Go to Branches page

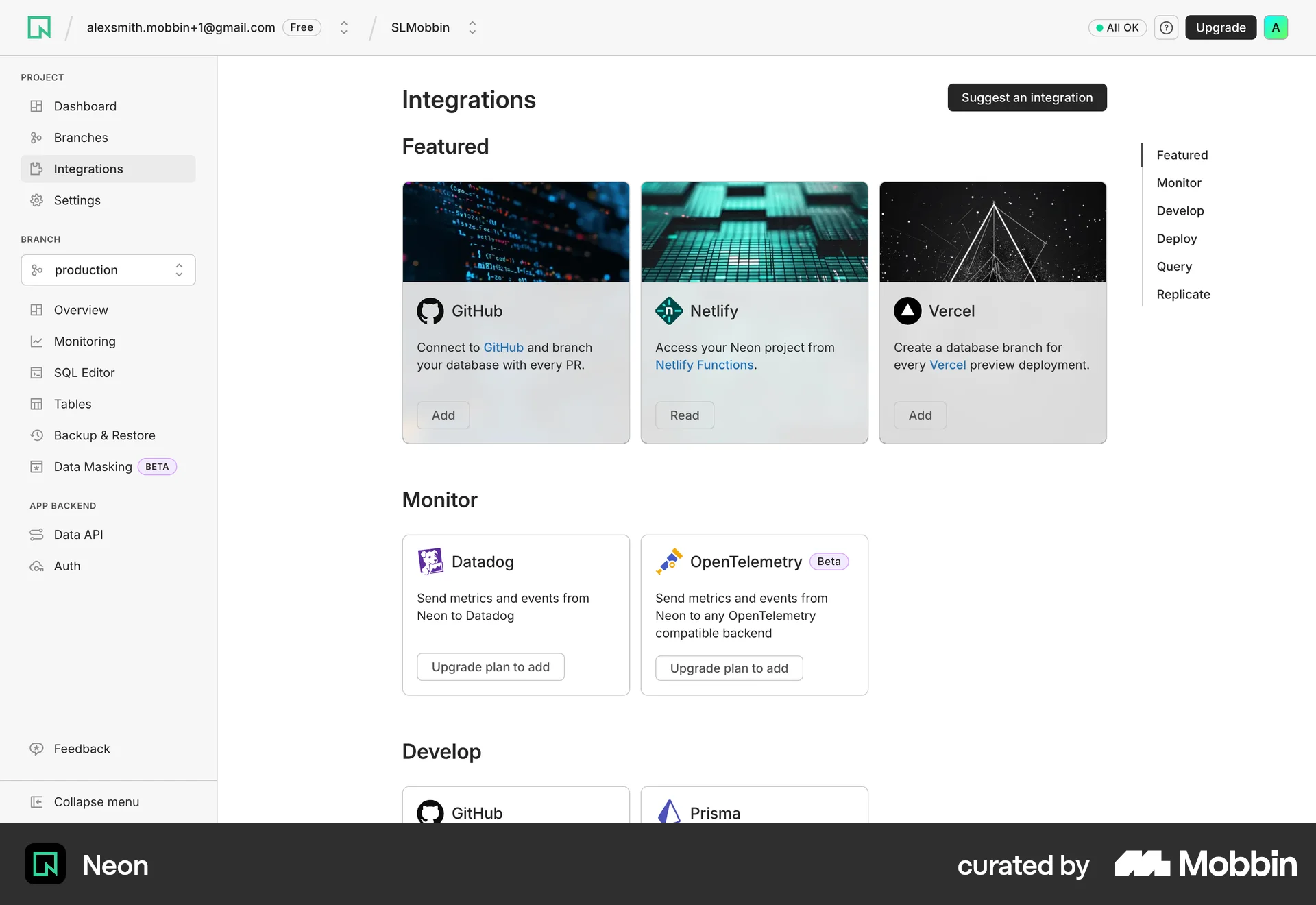(108, 138)
